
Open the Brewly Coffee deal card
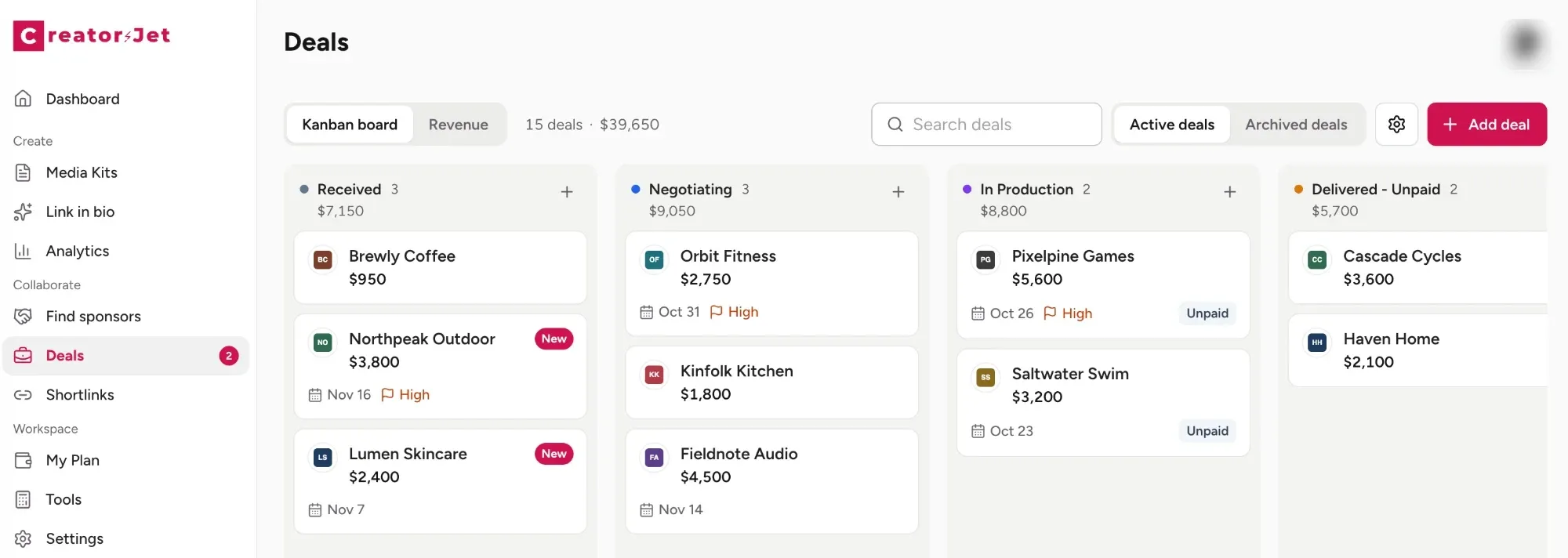440,267
